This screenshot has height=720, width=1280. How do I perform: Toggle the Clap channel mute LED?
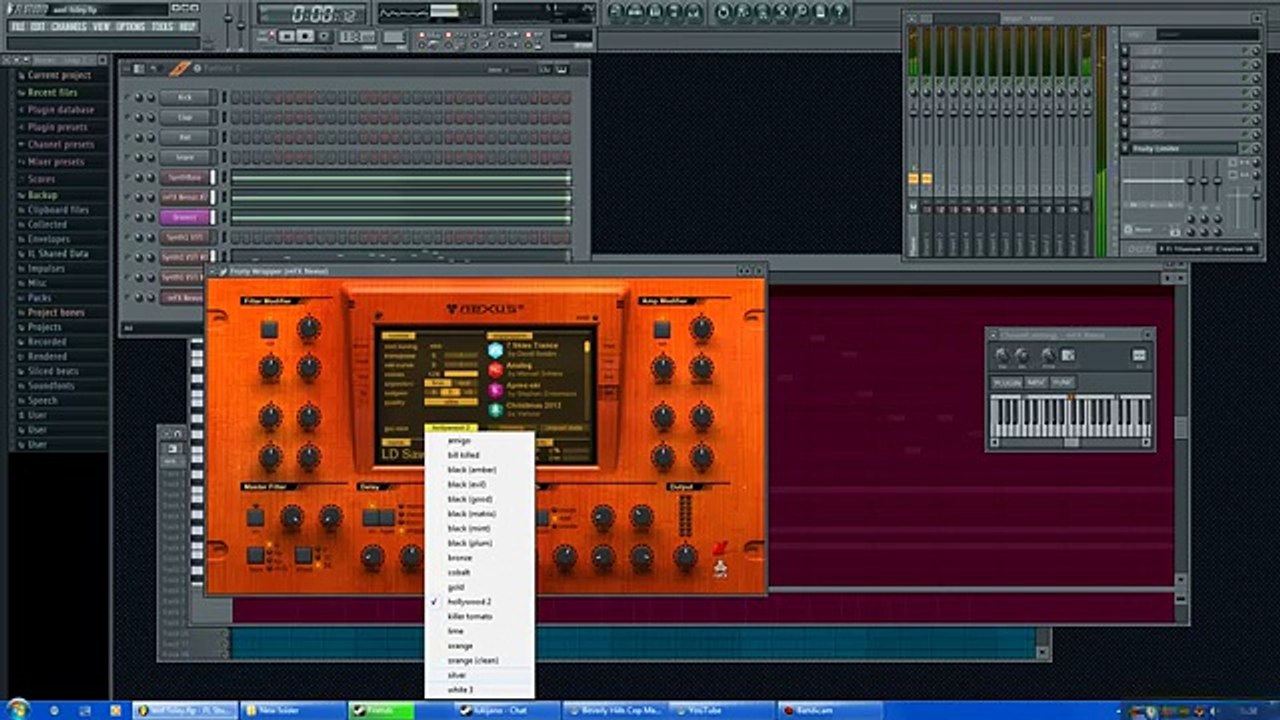click(x=127, y=118)
